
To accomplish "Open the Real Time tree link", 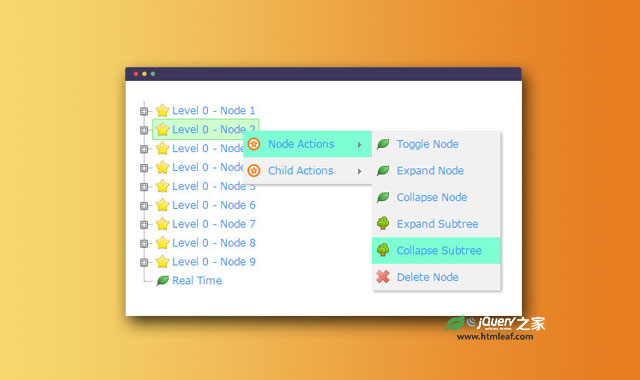I will coord(197,280).
